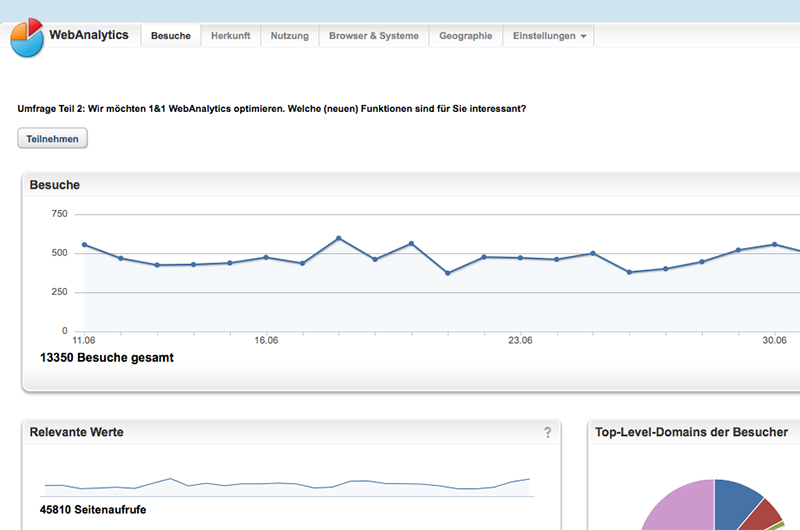Click the Besuche panel header
800x530 pixels.
click(55, 185)
